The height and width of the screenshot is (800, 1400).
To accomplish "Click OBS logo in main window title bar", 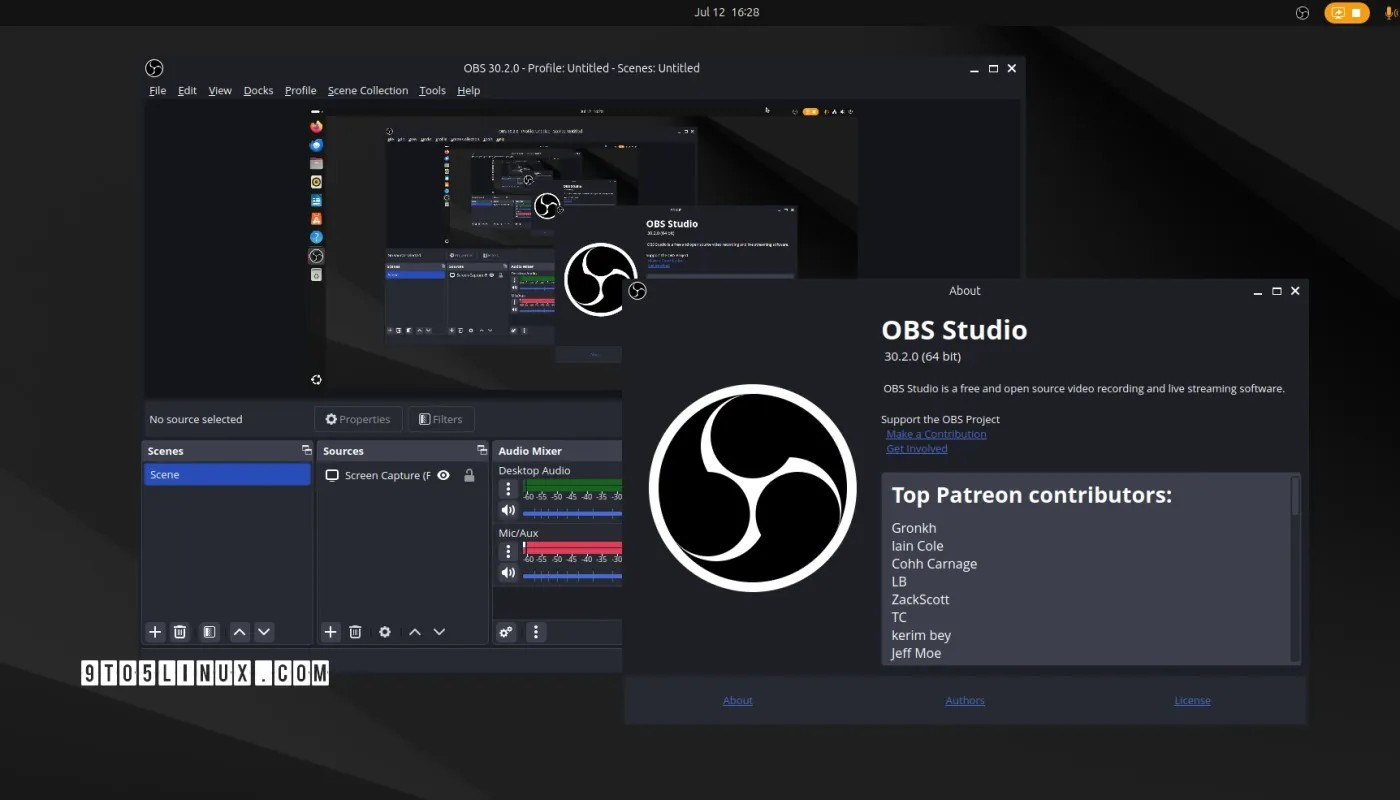I will [154, 68].
